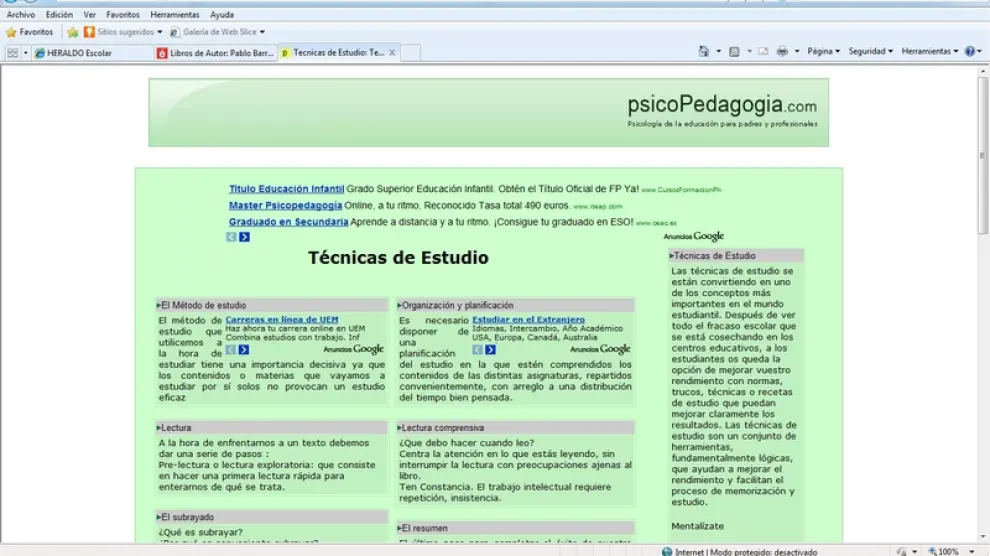Click the Help question mark icon
990x556 pixels.
click(x=969, y=51)
